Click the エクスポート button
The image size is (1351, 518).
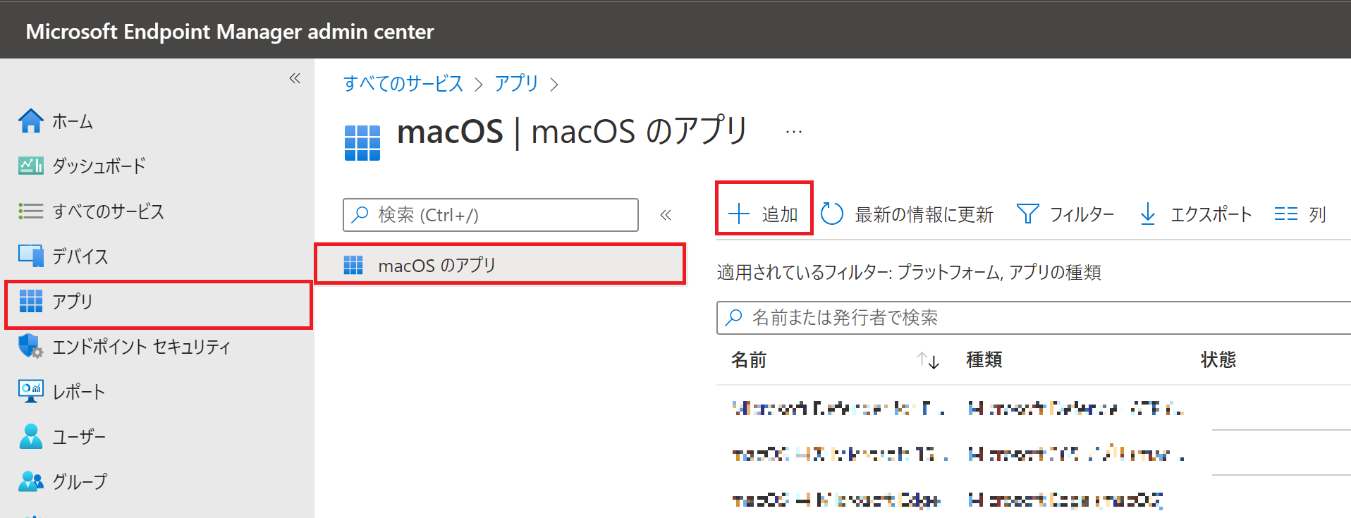click(1195, 214)
